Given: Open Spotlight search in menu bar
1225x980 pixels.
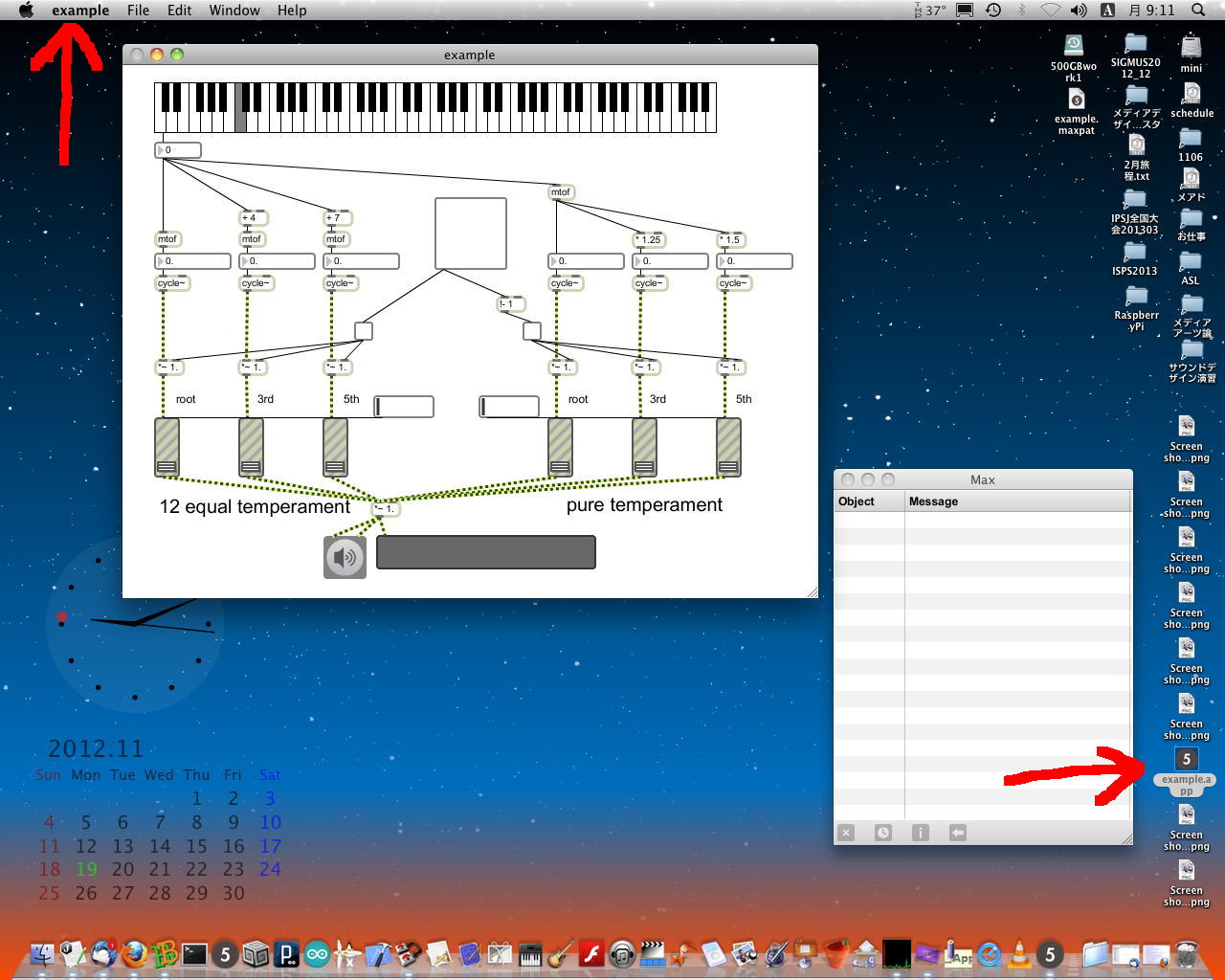Looking at the screenshot, I should pyautogui.click(x=1198, y=11).
